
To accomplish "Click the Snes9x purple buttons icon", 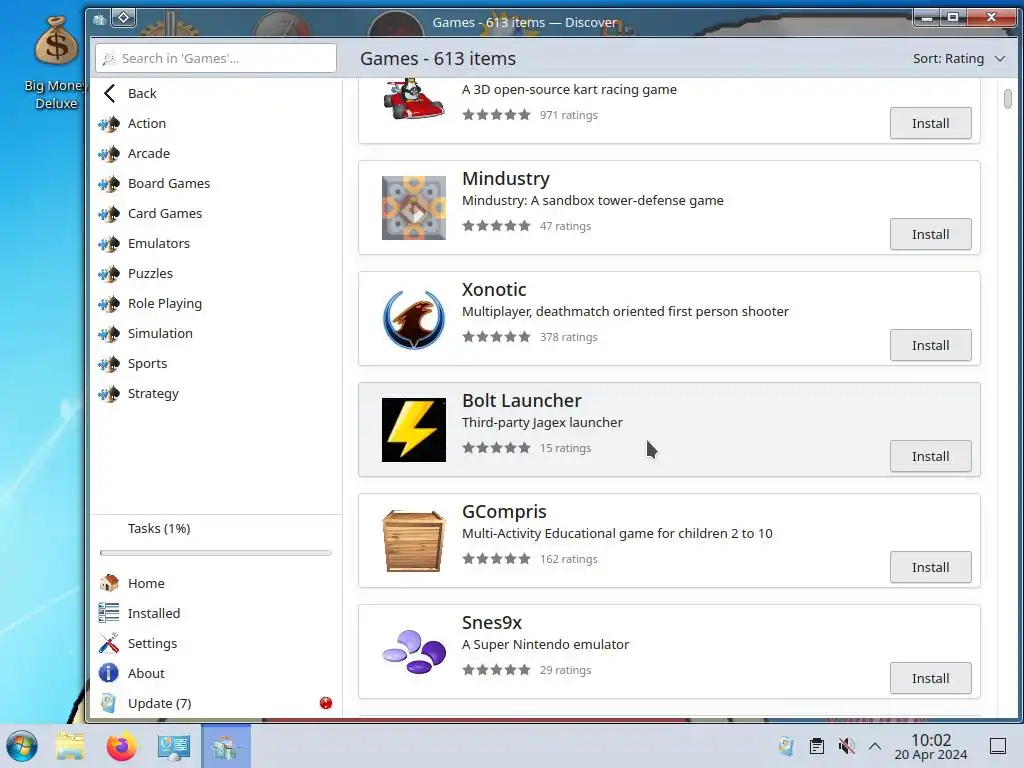I will click(414, 652).
